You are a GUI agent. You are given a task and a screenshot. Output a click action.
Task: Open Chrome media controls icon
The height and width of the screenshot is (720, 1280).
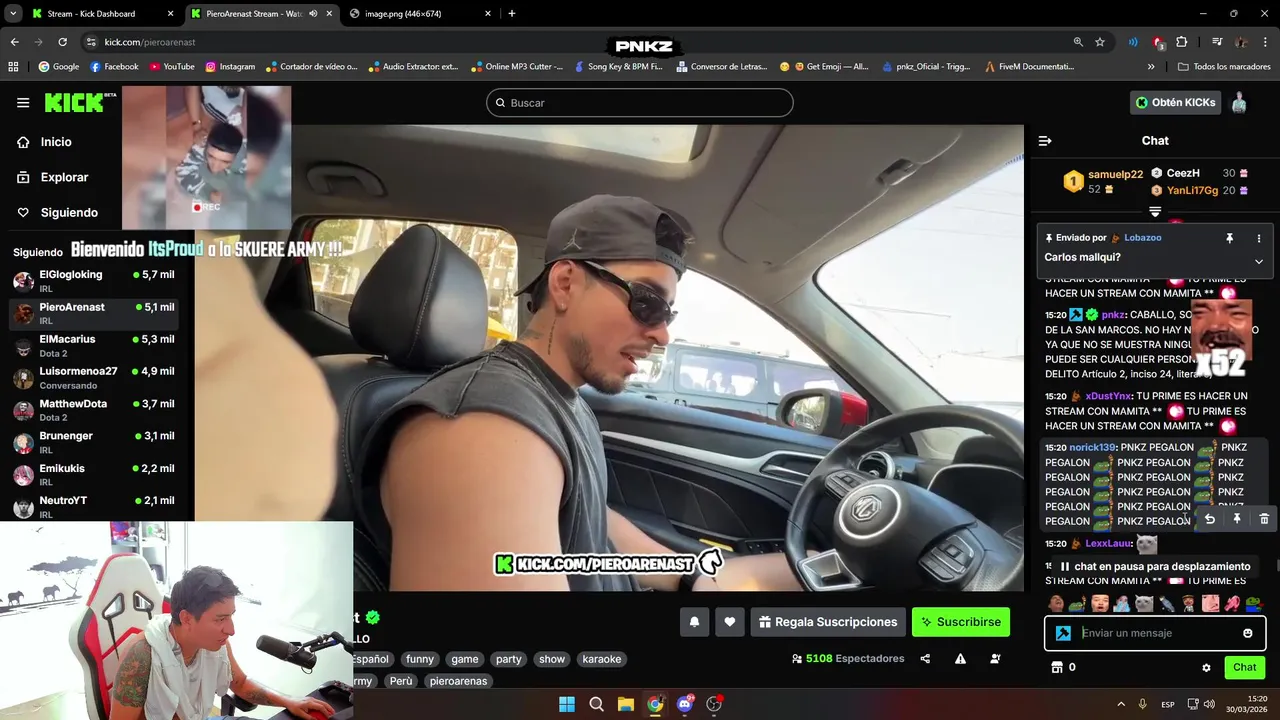[1217, 42]
